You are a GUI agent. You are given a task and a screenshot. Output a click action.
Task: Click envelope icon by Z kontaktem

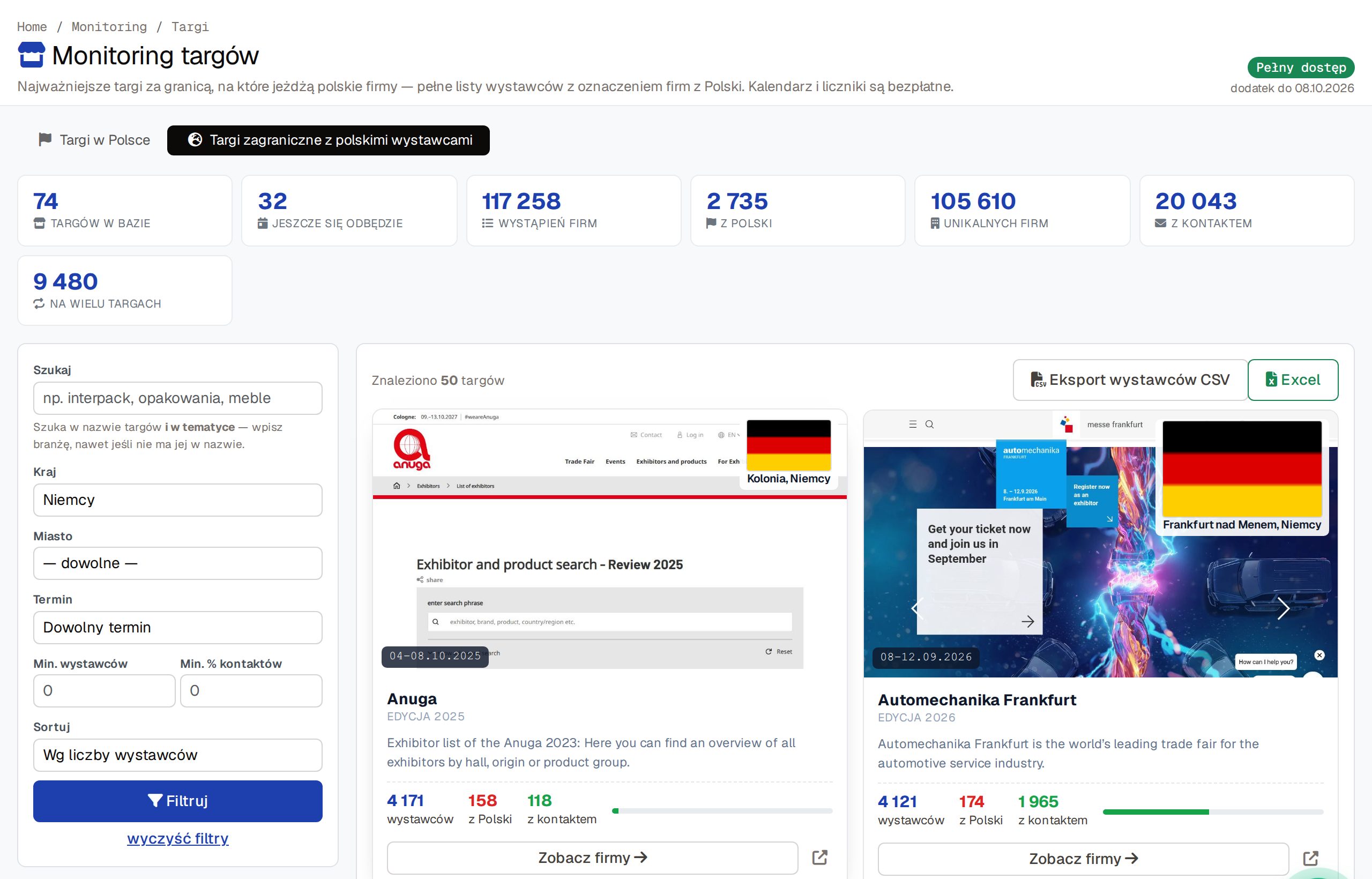(1160, 223)
